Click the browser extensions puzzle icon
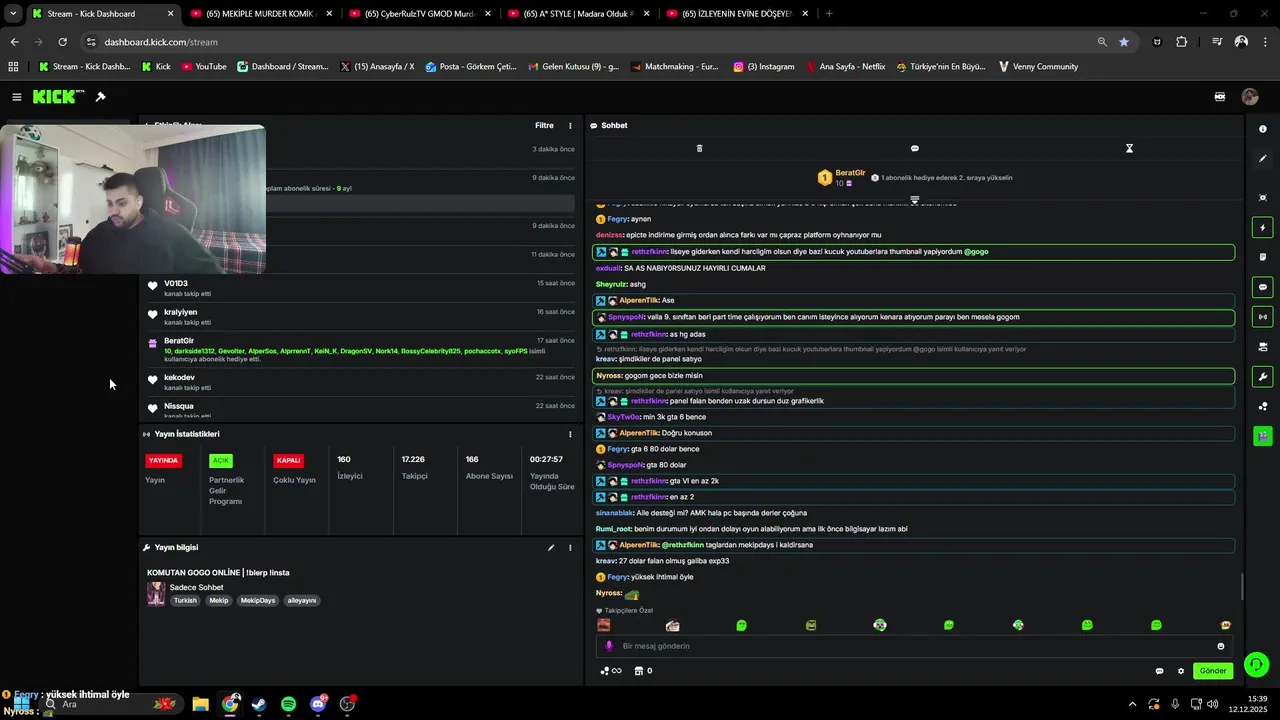The image size is (1280, 720). click(1182, 42)
